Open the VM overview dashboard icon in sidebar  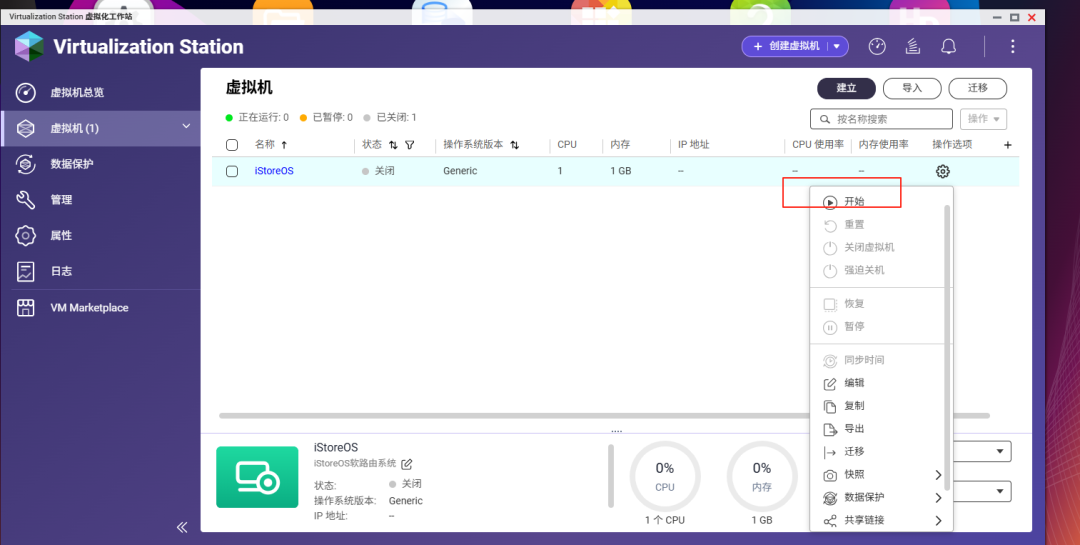click(25, 92)
